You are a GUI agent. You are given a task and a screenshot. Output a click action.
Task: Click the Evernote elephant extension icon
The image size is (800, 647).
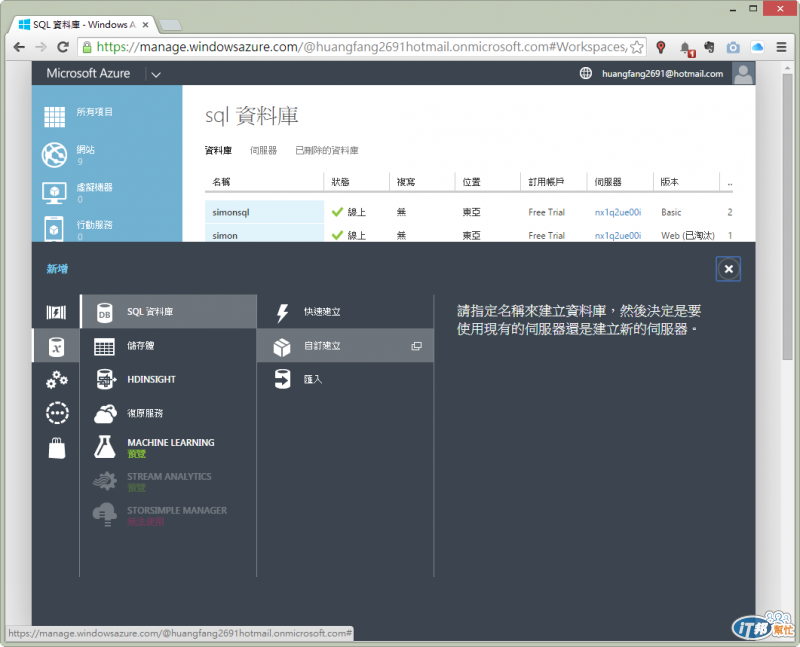click(x=709, y=47)
